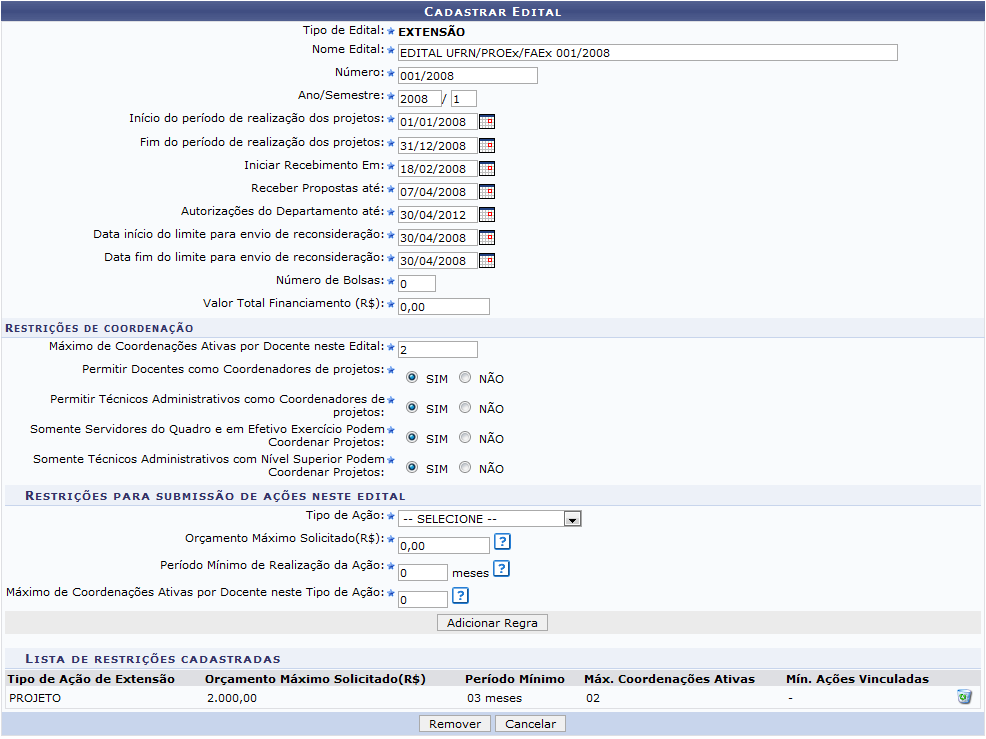Select NÃO for Permitir Técnicos Administrativos como Coordenadores
This screenshot has height=739, width=986.
465,408
